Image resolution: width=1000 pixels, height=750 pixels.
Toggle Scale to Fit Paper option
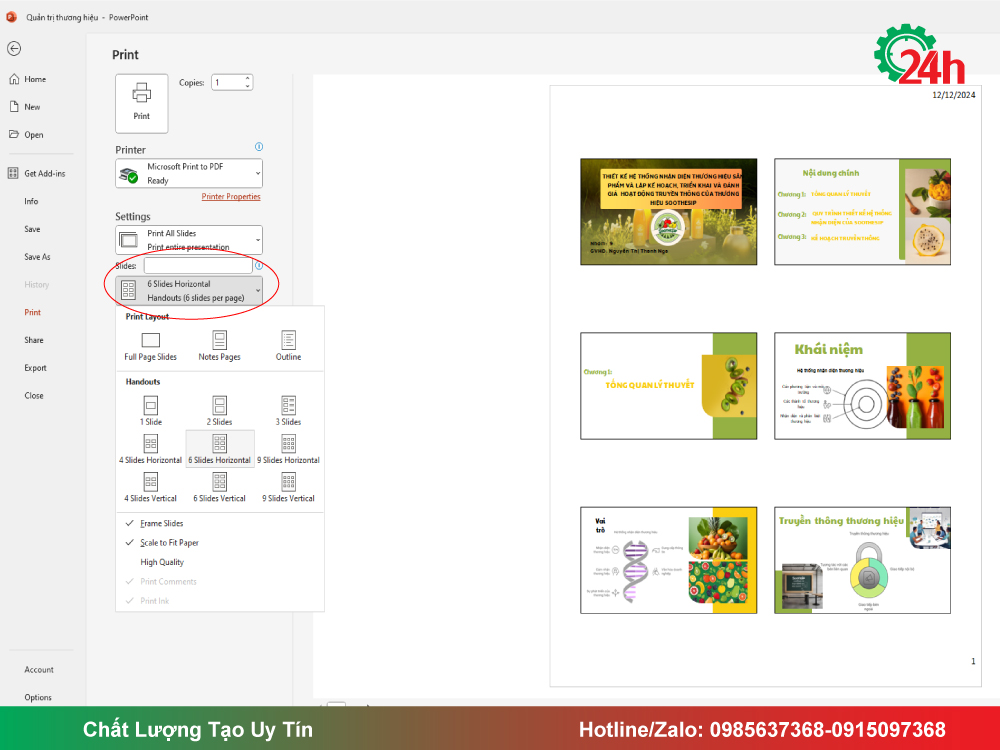tap(169, 543)
